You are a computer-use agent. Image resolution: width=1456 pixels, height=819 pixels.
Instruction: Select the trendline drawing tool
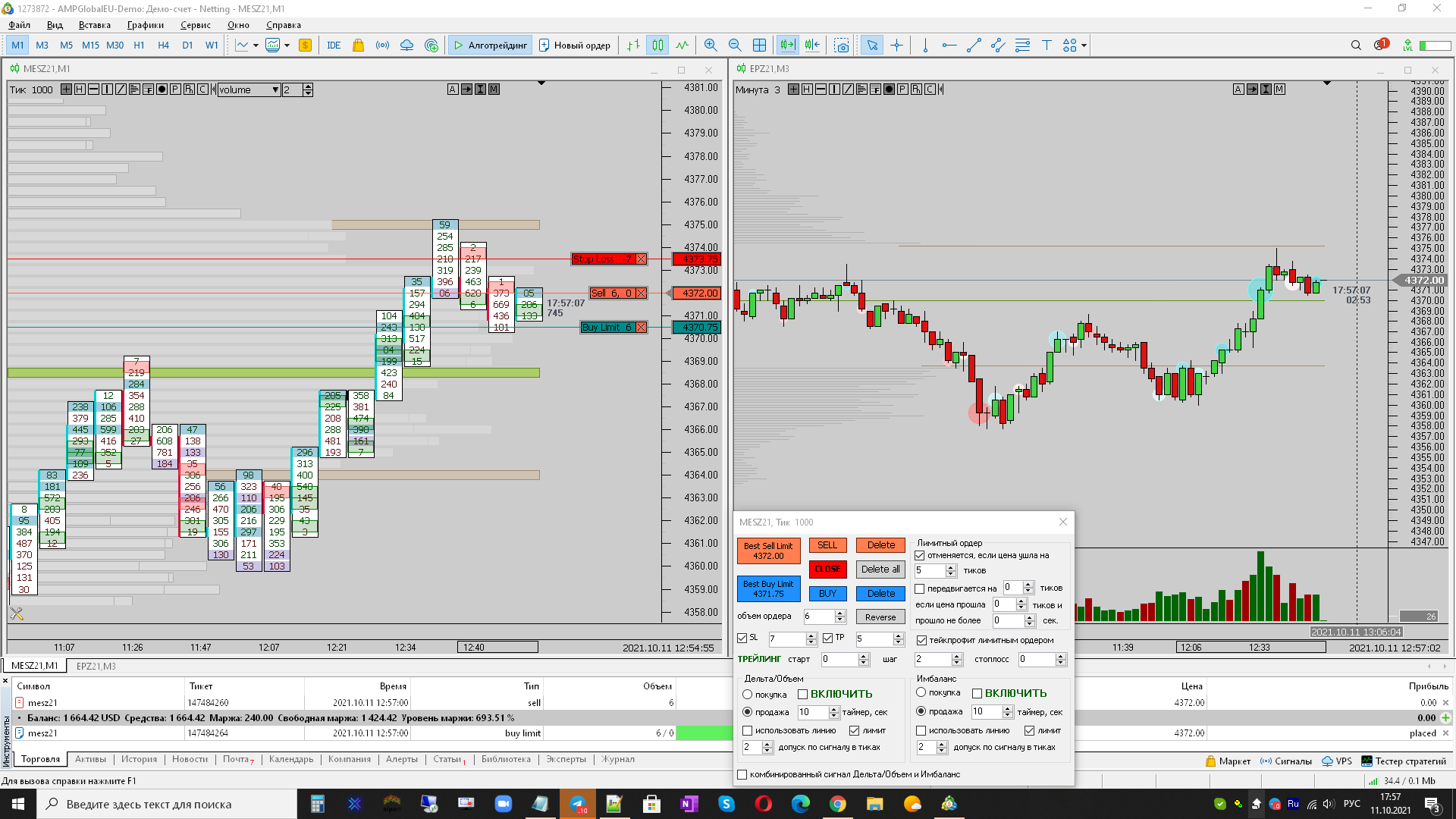974,45
